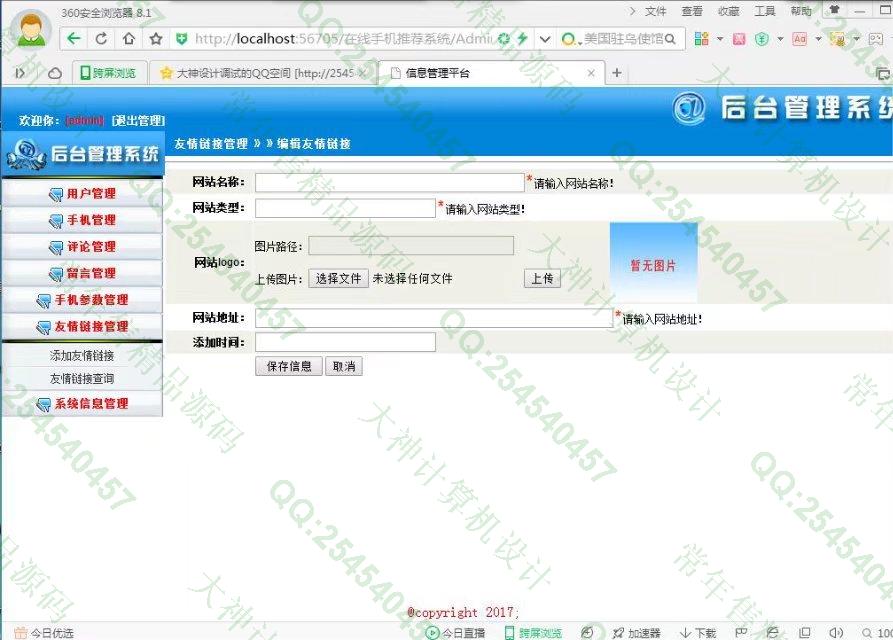This screenshot has width=893, height=640.
Task: Open the 工具 menu in the browser
Action: tap(764, 11)
